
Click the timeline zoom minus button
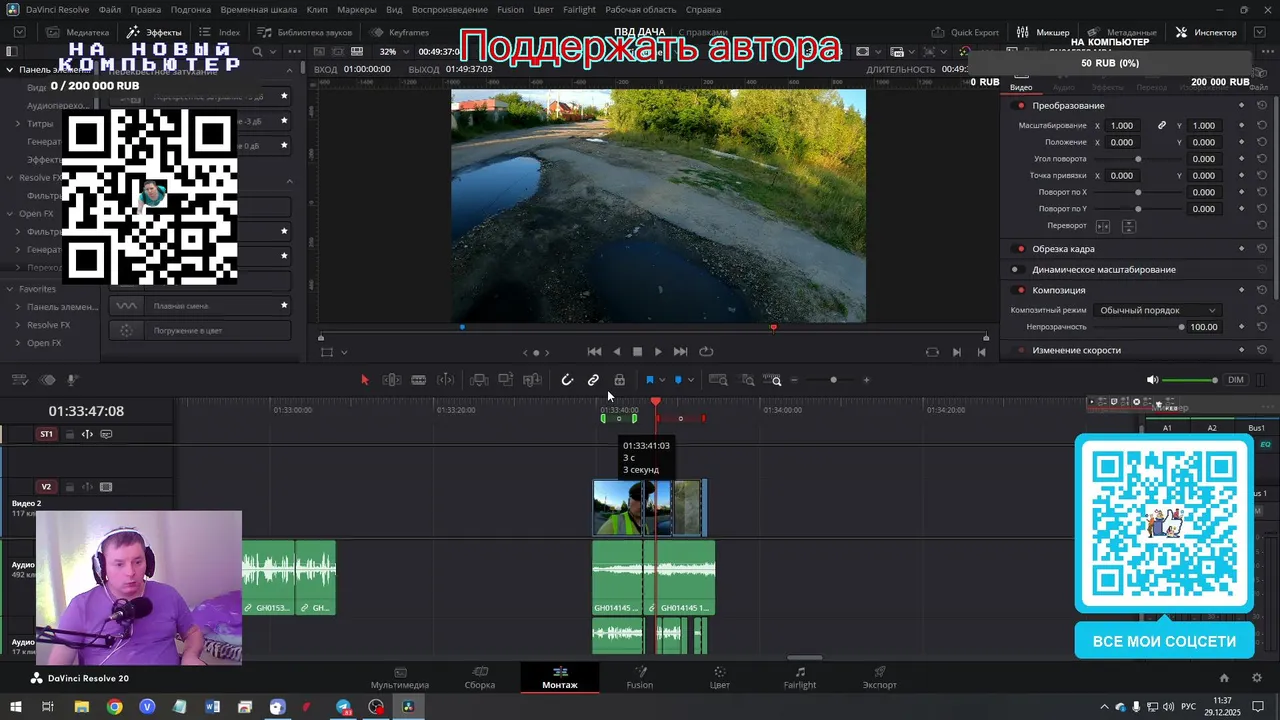click(794, 380)
